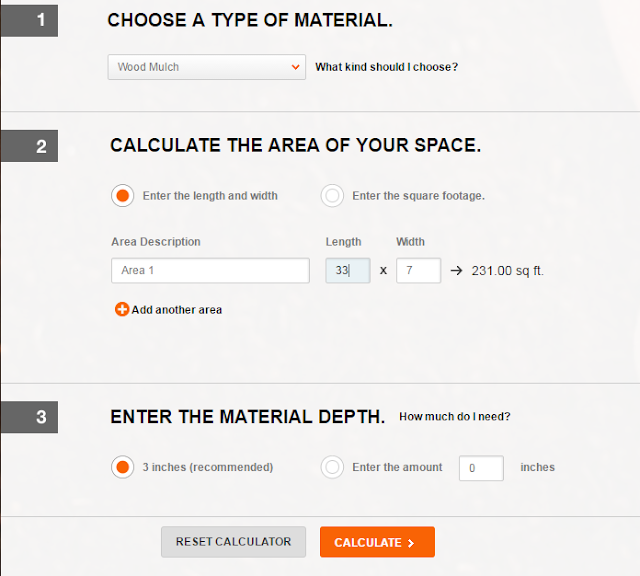Click the arrow on Calculate button
640x576 pixels.
point(411,543)
